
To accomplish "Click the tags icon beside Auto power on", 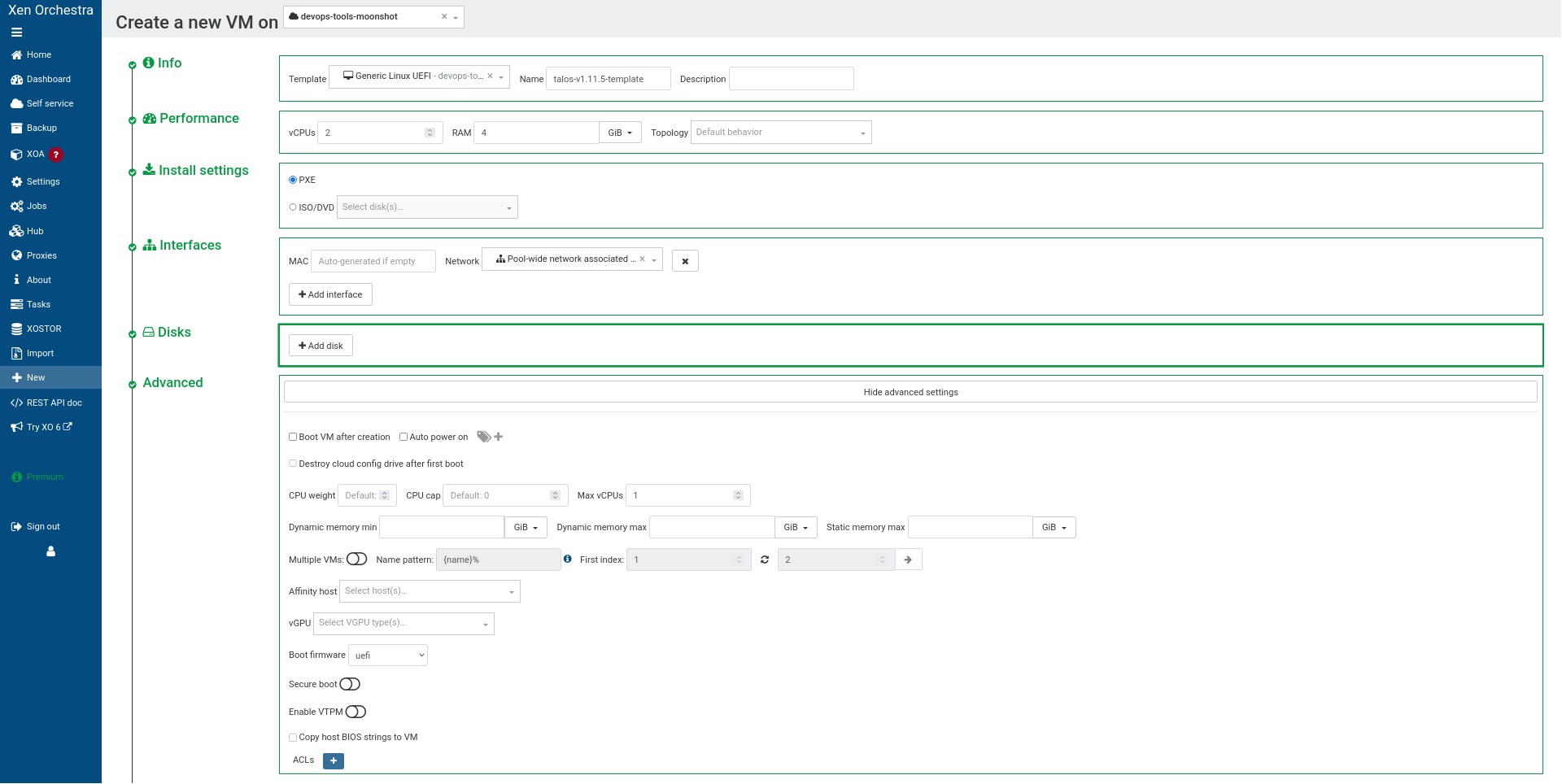I will pos(483,437).
